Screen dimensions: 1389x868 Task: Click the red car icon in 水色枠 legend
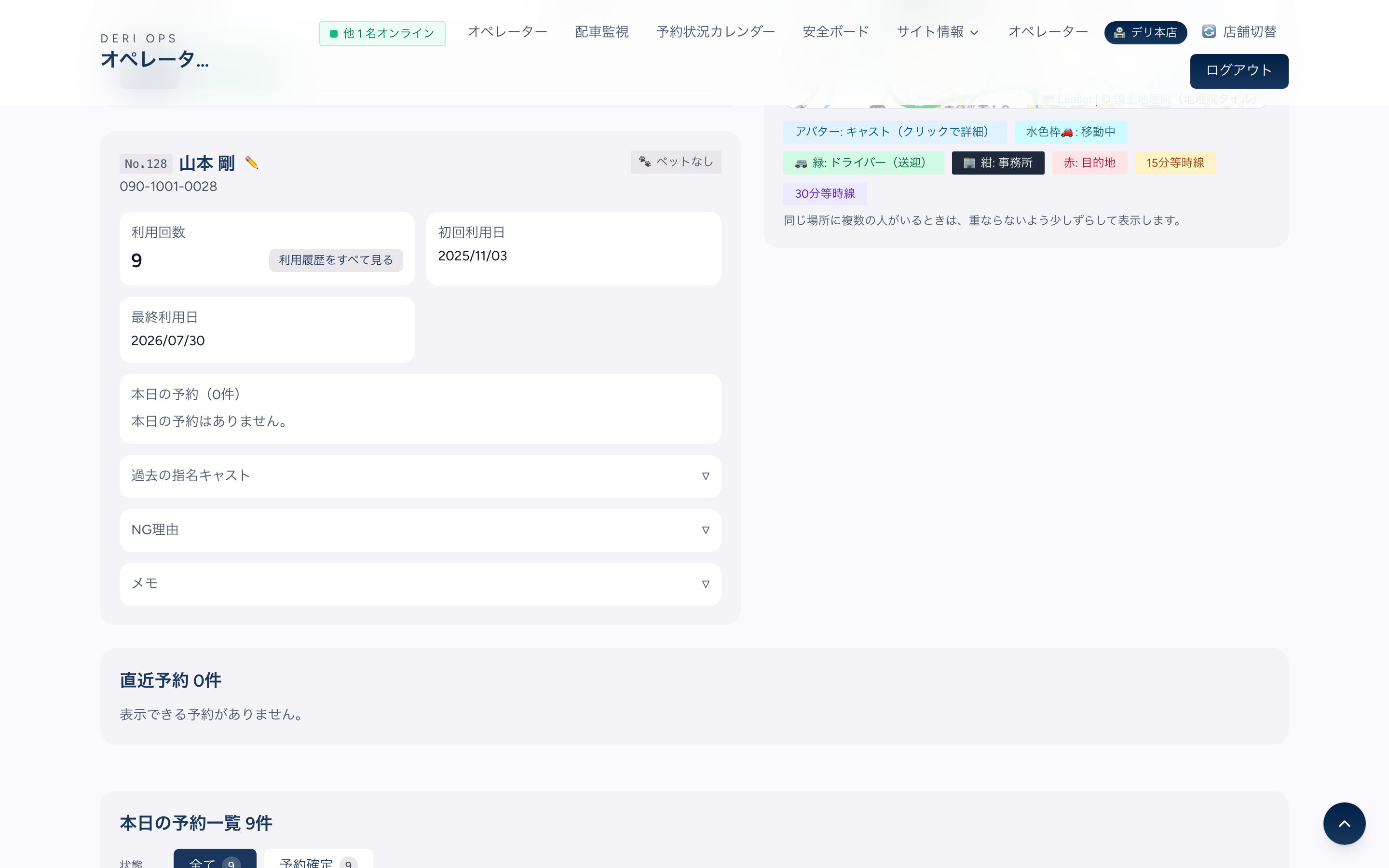coord(1067,133)
